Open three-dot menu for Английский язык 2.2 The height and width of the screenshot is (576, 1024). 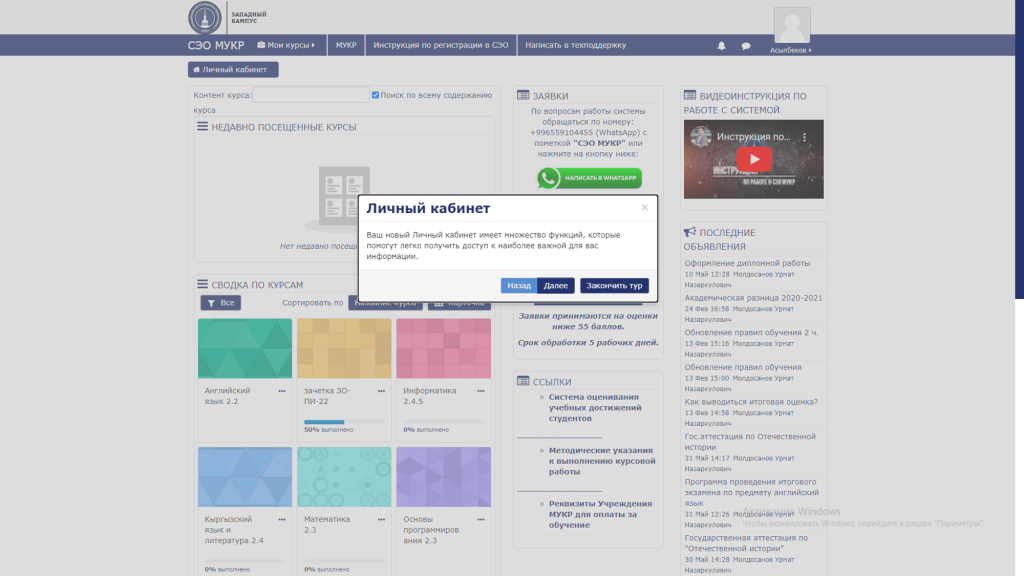[x=282, y=391]
